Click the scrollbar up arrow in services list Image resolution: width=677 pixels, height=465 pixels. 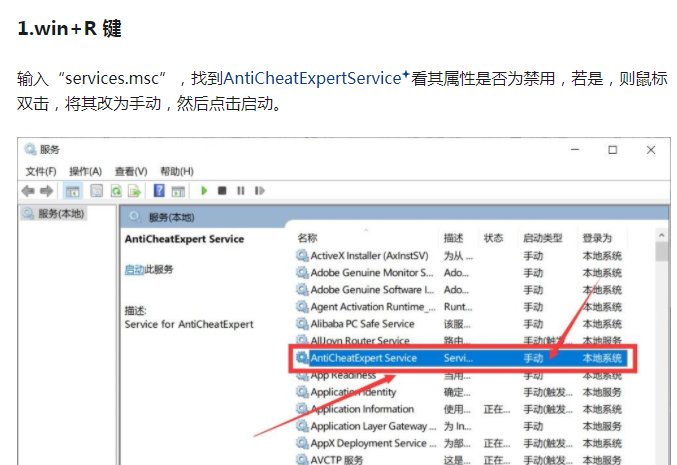coord(661,235)
